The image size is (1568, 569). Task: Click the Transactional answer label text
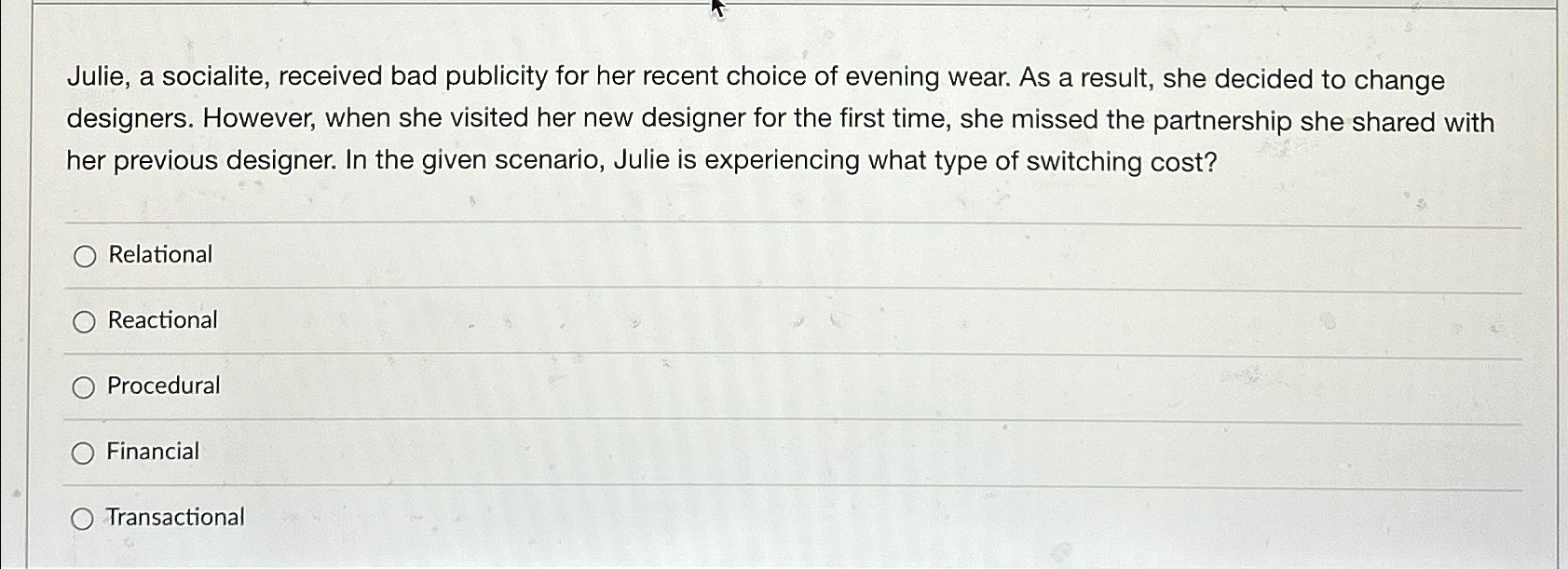coord(174,517)
